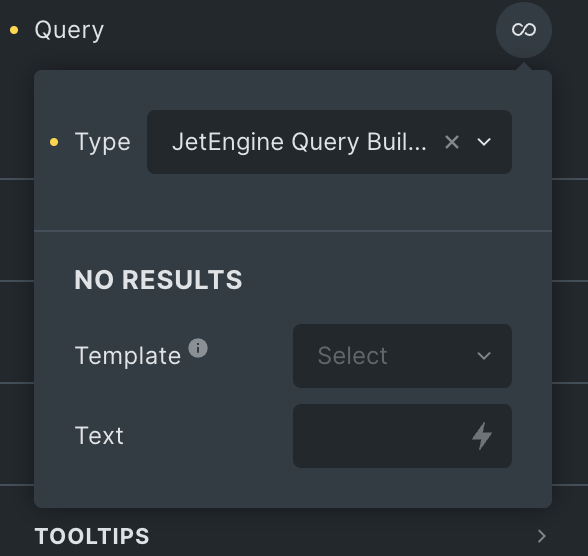Open the Template dropdown arrow

pyautogui.click(x=484, y=356)
